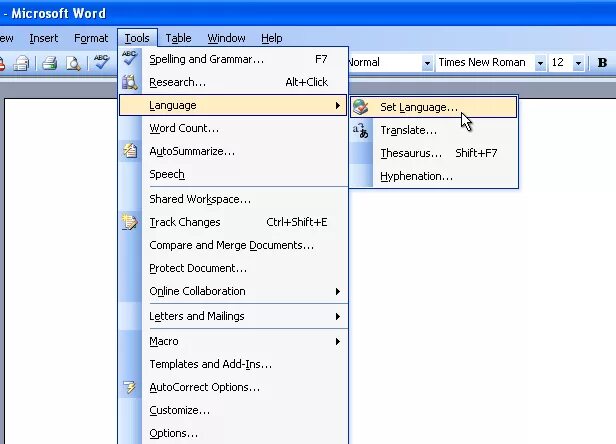Viewport: 616px width, 444px height.
Task: Choose Compare and Merge Documents...
Action: tap(233, 245)
